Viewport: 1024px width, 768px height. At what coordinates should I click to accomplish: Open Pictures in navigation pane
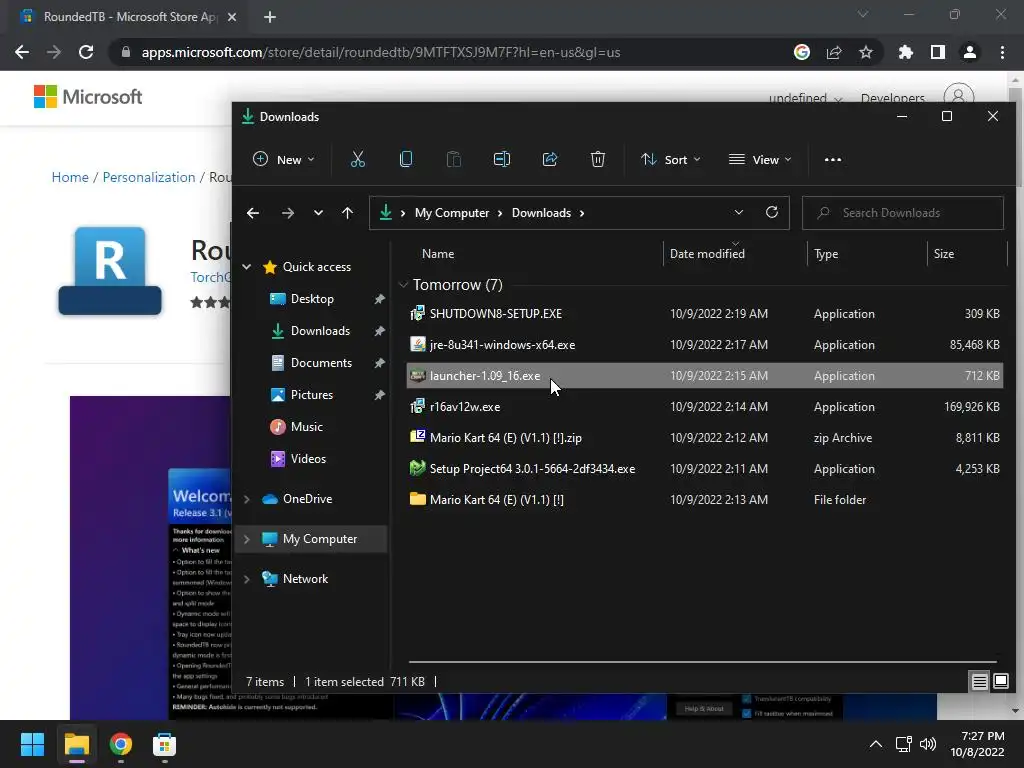(312, 394)
